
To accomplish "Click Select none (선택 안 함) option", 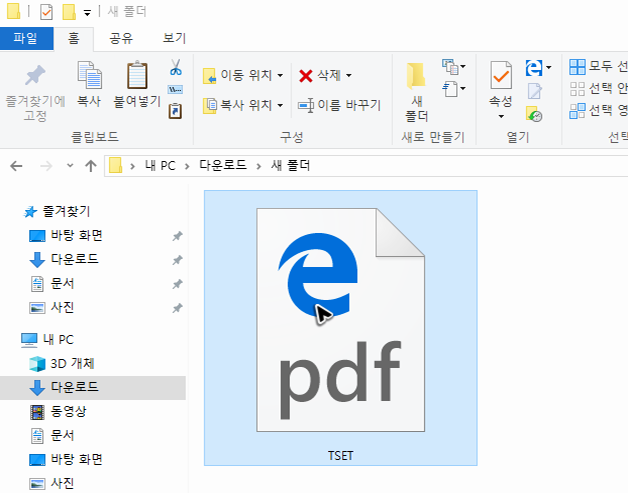I will click(x=598, y=89).
